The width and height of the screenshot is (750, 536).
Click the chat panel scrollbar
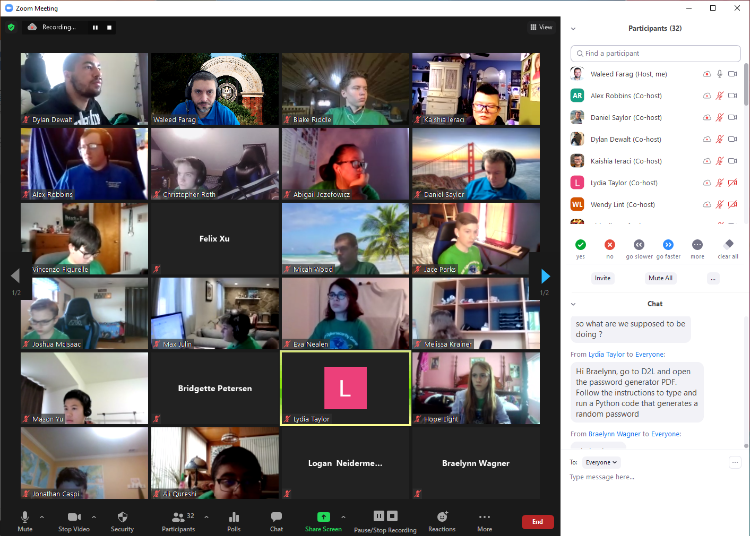(746, 446)
